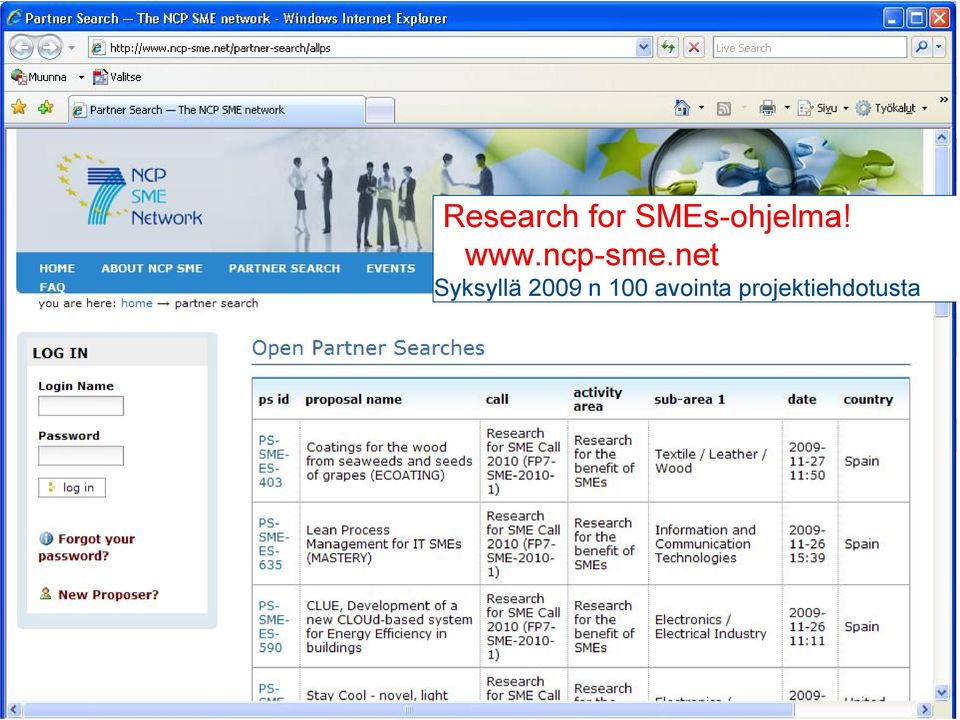Image resolution: width=960 pixels, height=720 pixels.
Task: Follow the home breadcrumb link
Action: tap(137, 303)
